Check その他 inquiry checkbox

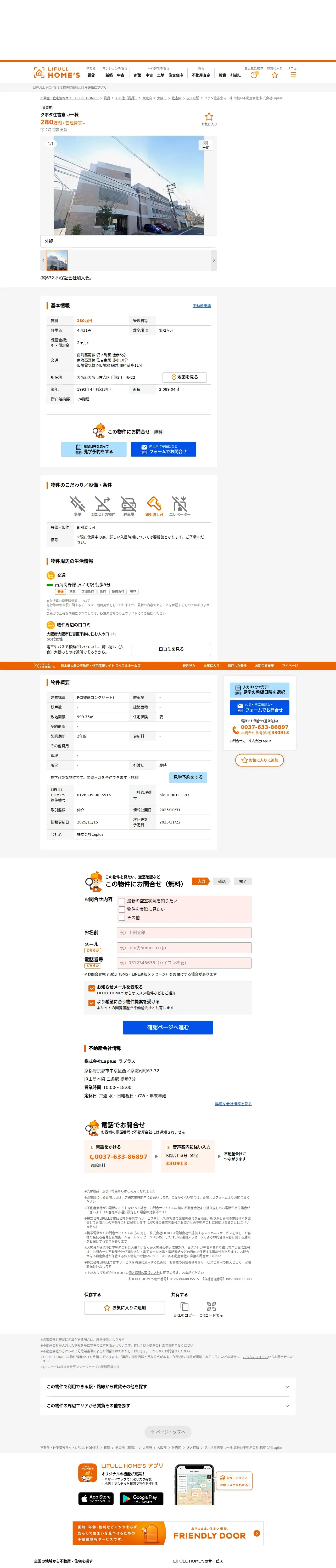[x=122, y=918]
